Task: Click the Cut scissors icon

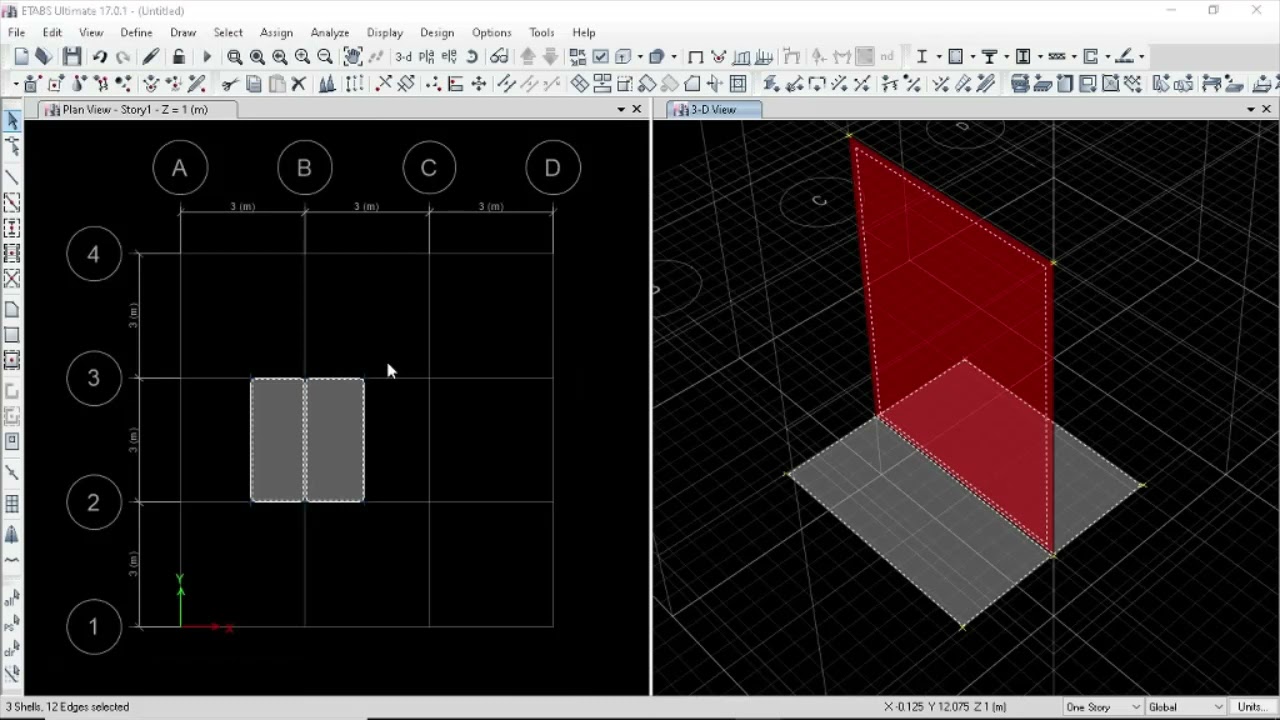Action: coord(230,84)
